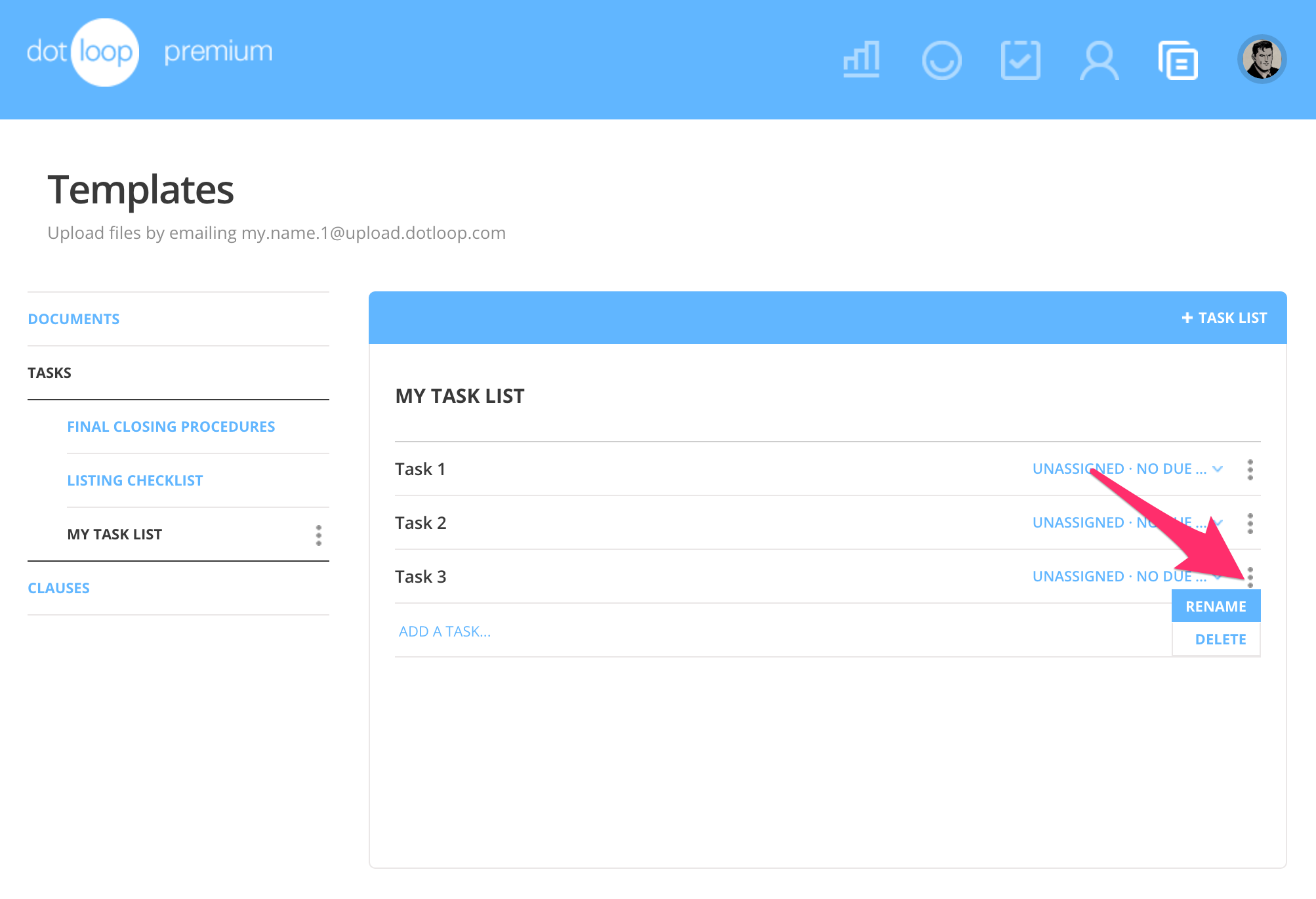Open three-dot menu beside MY TASK LIST sidebar

pyautogui.click(x=319, y=535)
